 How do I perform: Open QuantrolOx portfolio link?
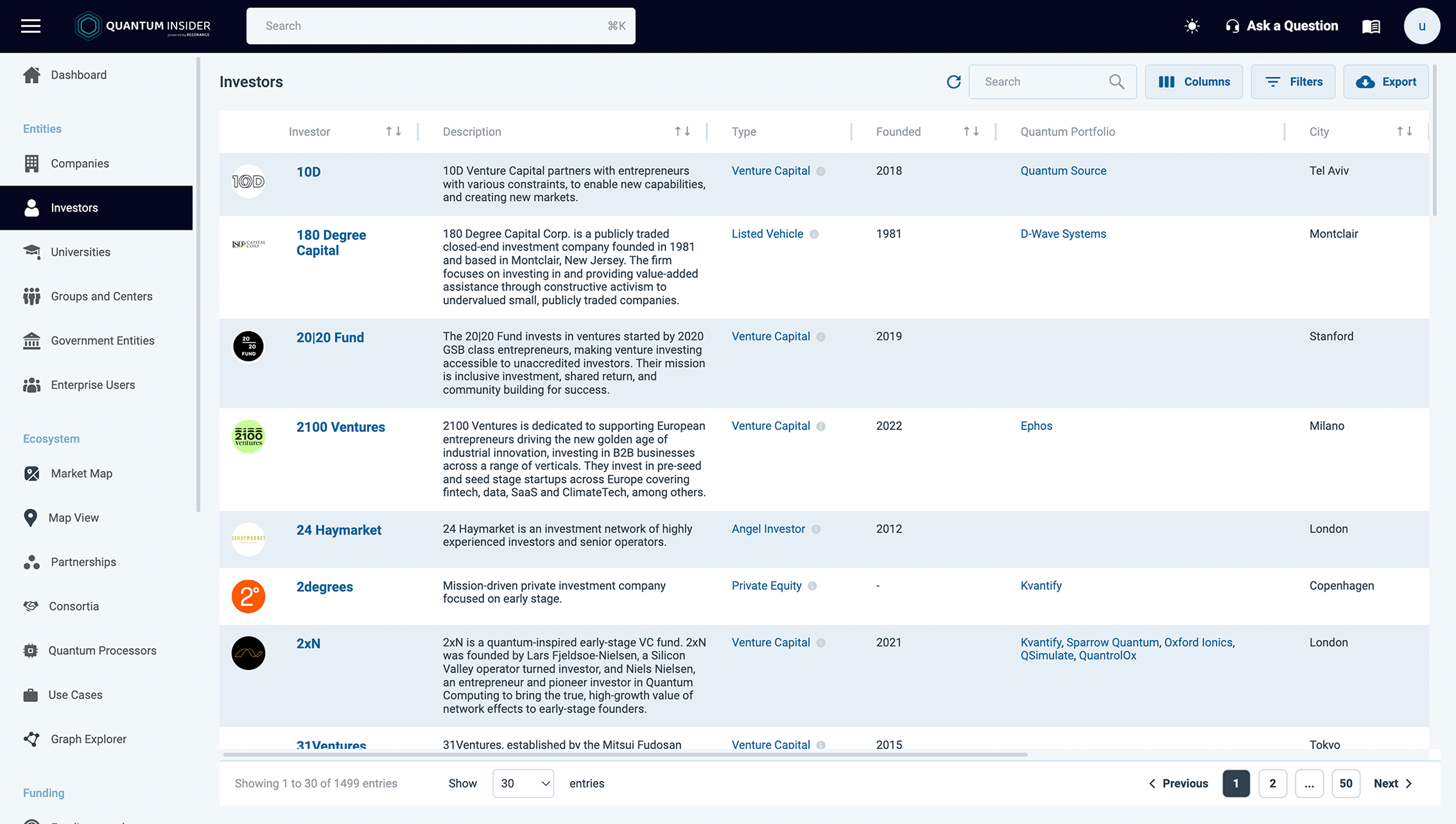(1107, 655)
